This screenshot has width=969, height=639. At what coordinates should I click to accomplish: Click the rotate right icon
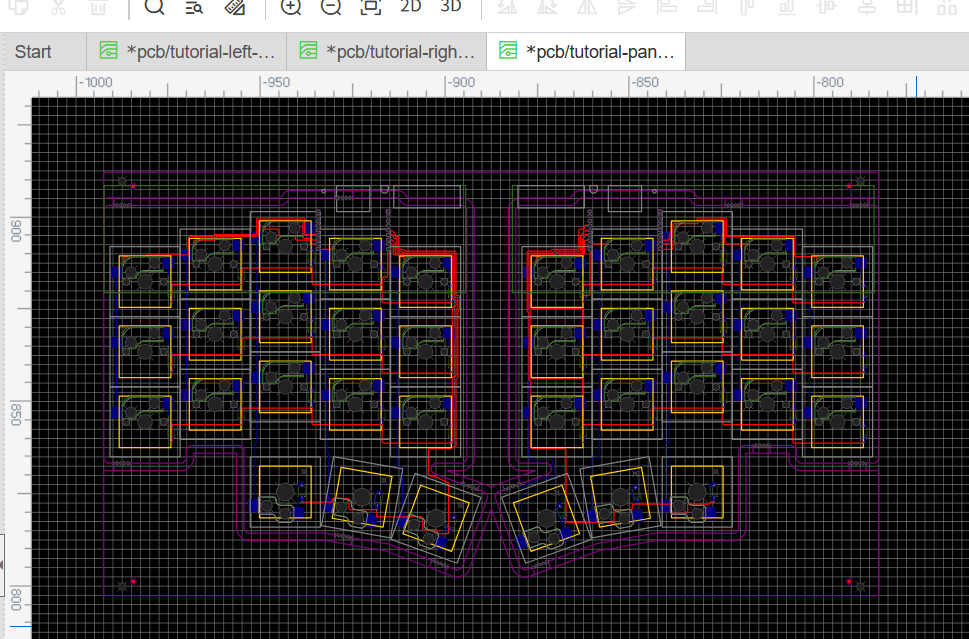click(547, 7)
